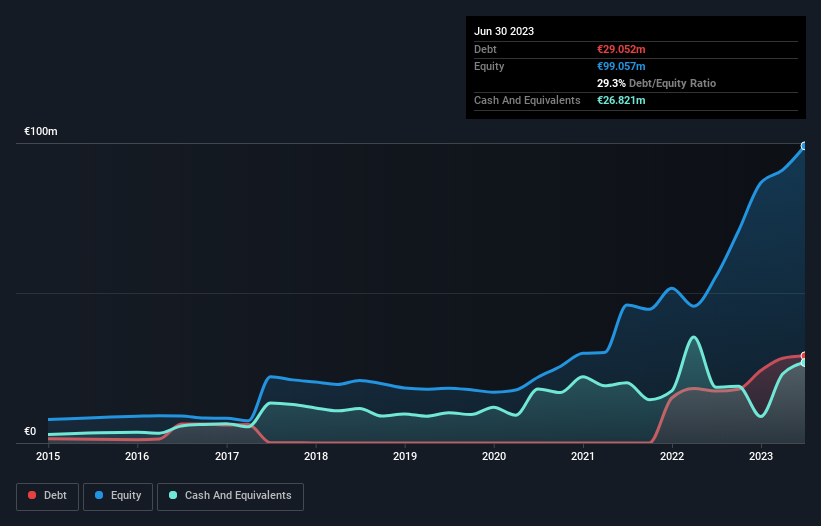This screenshot has height=526, width=821.
Task: Select the 2016 x-axis label
Action: [x=137, y=456]
